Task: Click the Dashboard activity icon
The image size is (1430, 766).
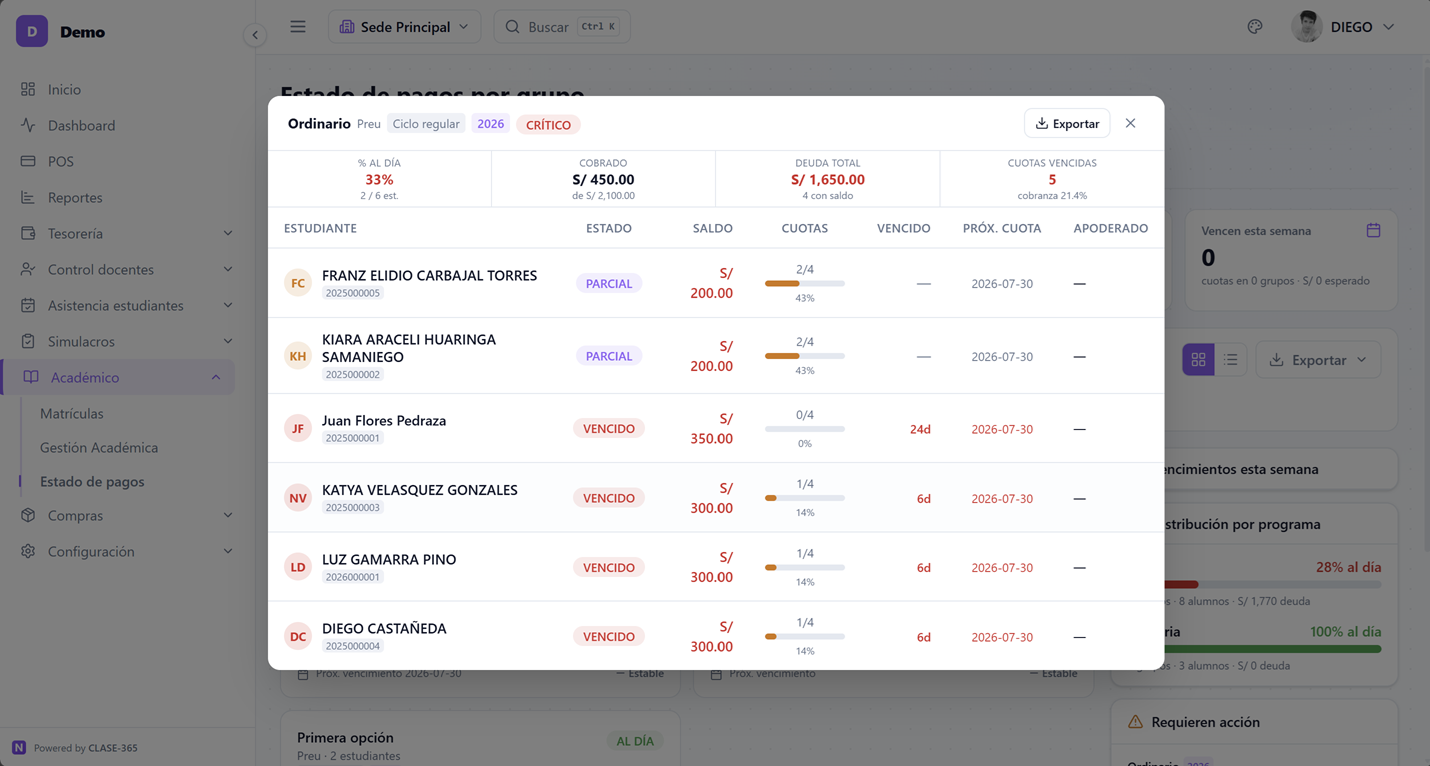Action: click(28, 125)
